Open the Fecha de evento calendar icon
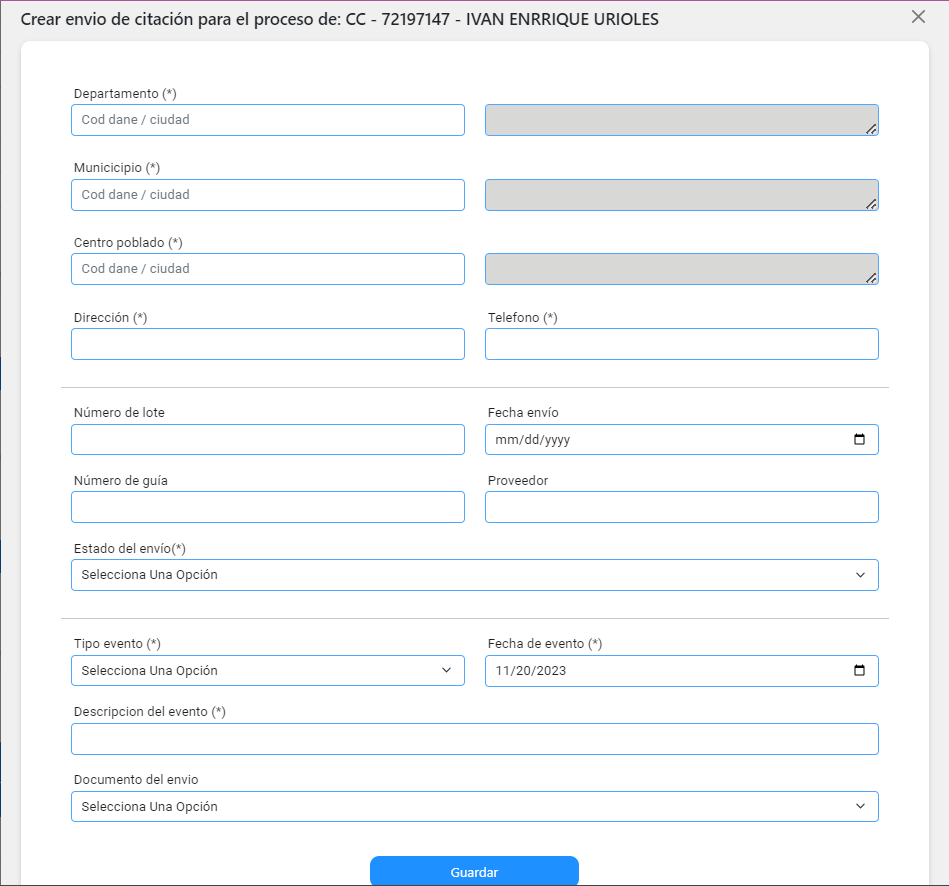 click(859, 670)
